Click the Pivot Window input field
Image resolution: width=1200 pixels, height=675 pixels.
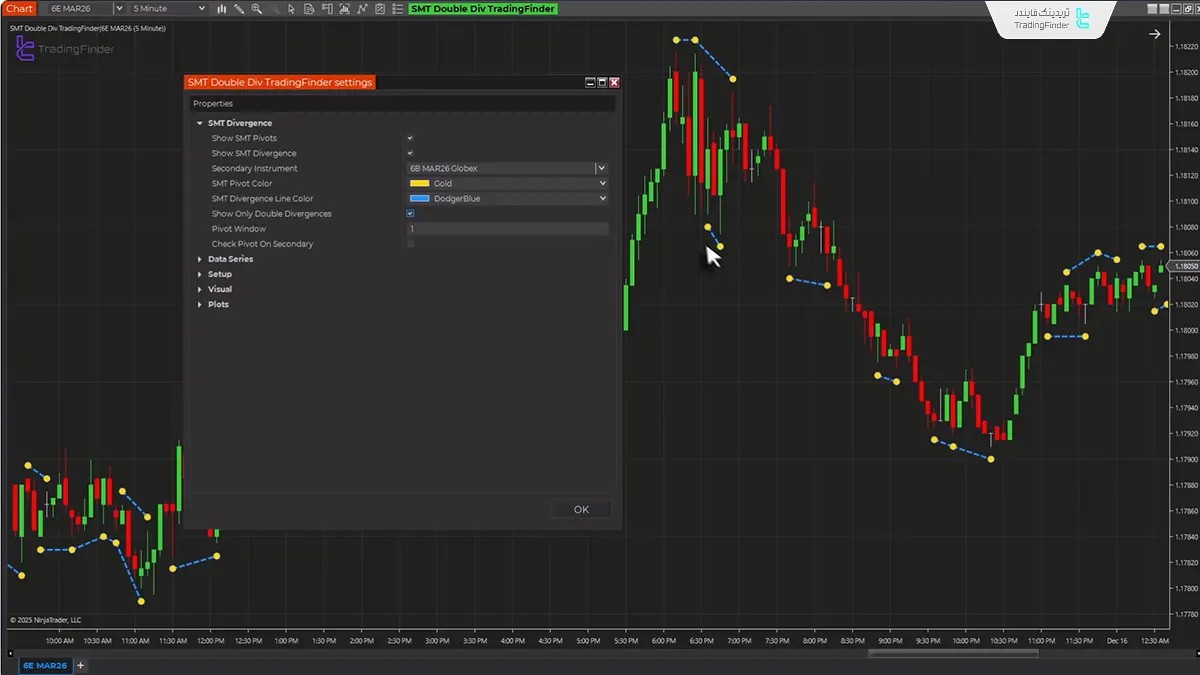507,229
